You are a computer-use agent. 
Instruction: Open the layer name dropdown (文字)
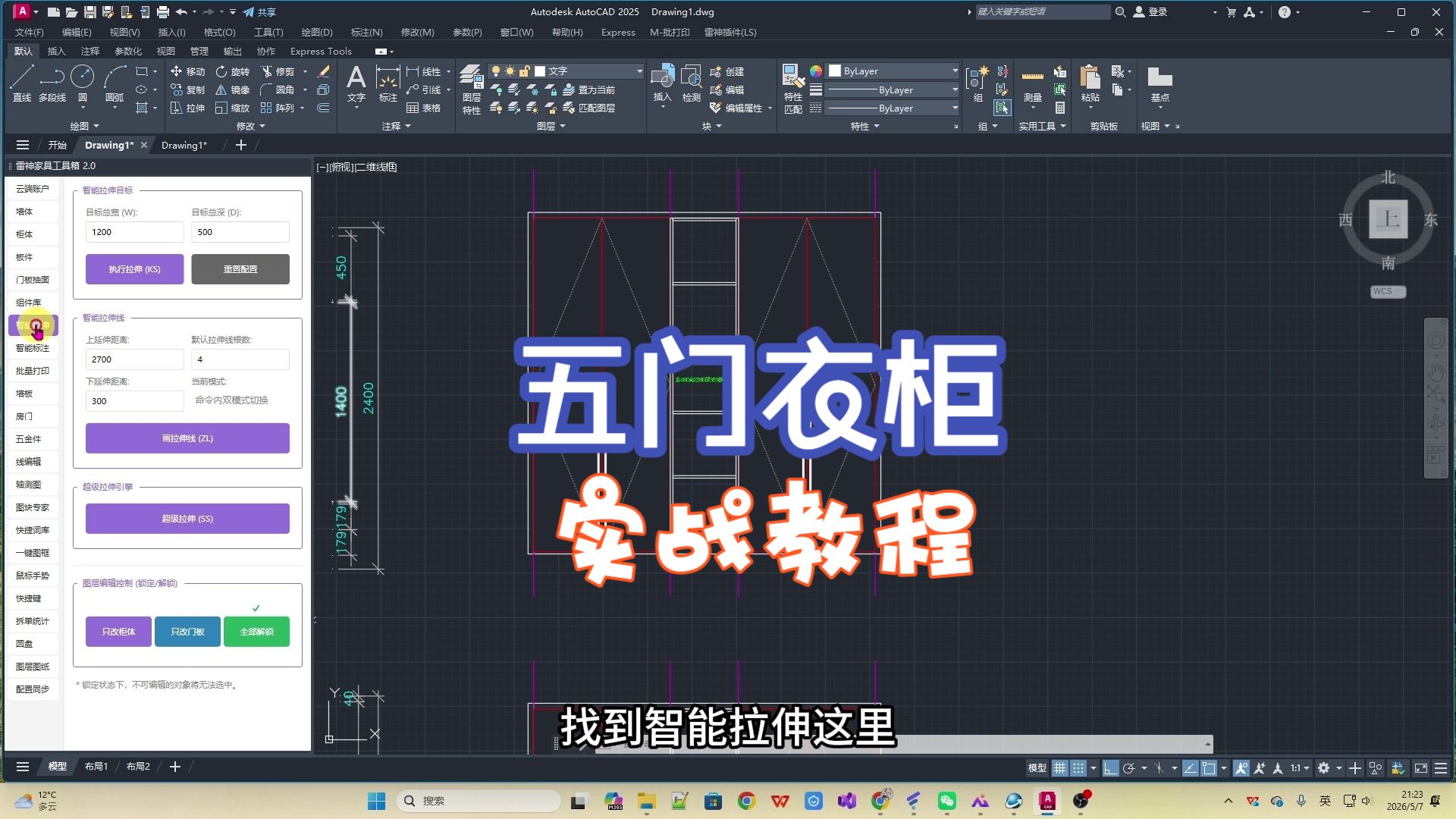click(x=566, y=71)
